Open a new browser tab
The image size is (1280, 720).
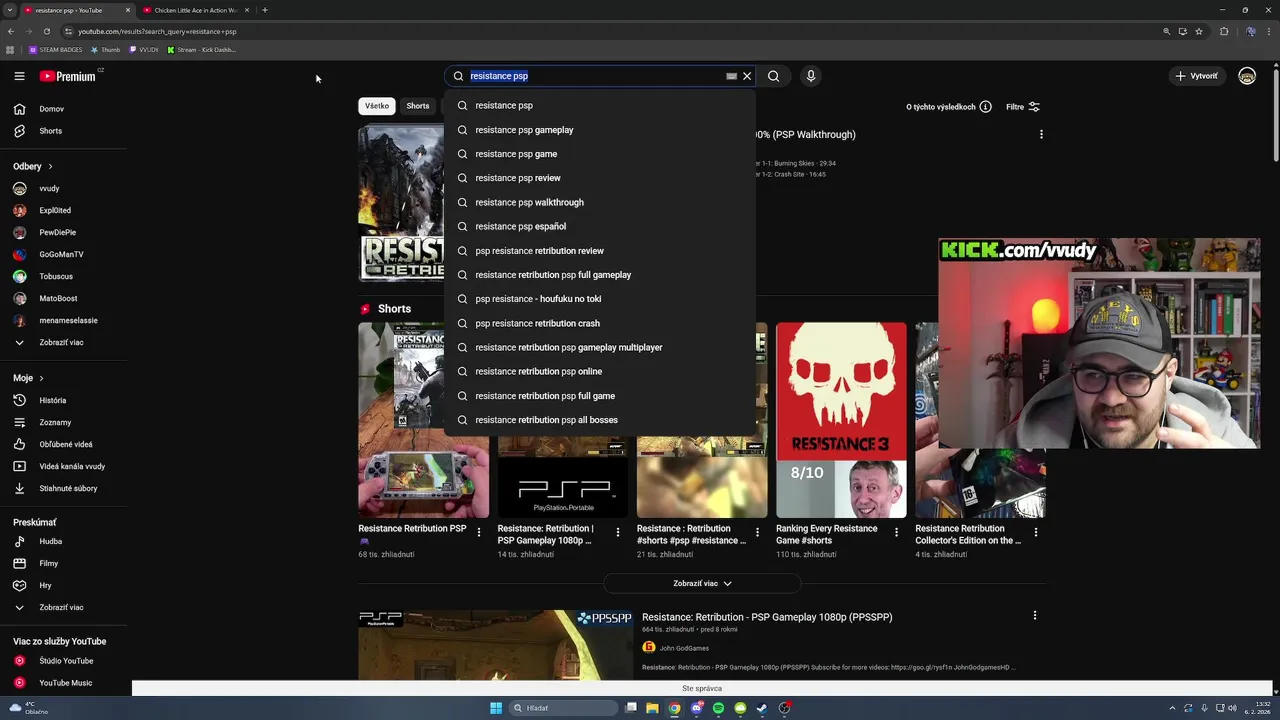[264, 10]
